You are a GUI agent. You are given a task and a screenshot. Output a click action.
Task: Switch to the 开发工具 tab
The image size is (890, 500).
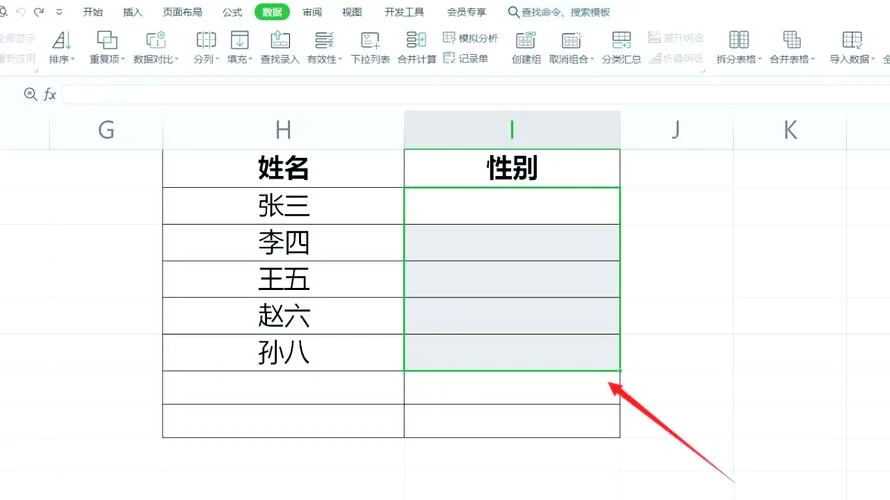pos(404,12)
